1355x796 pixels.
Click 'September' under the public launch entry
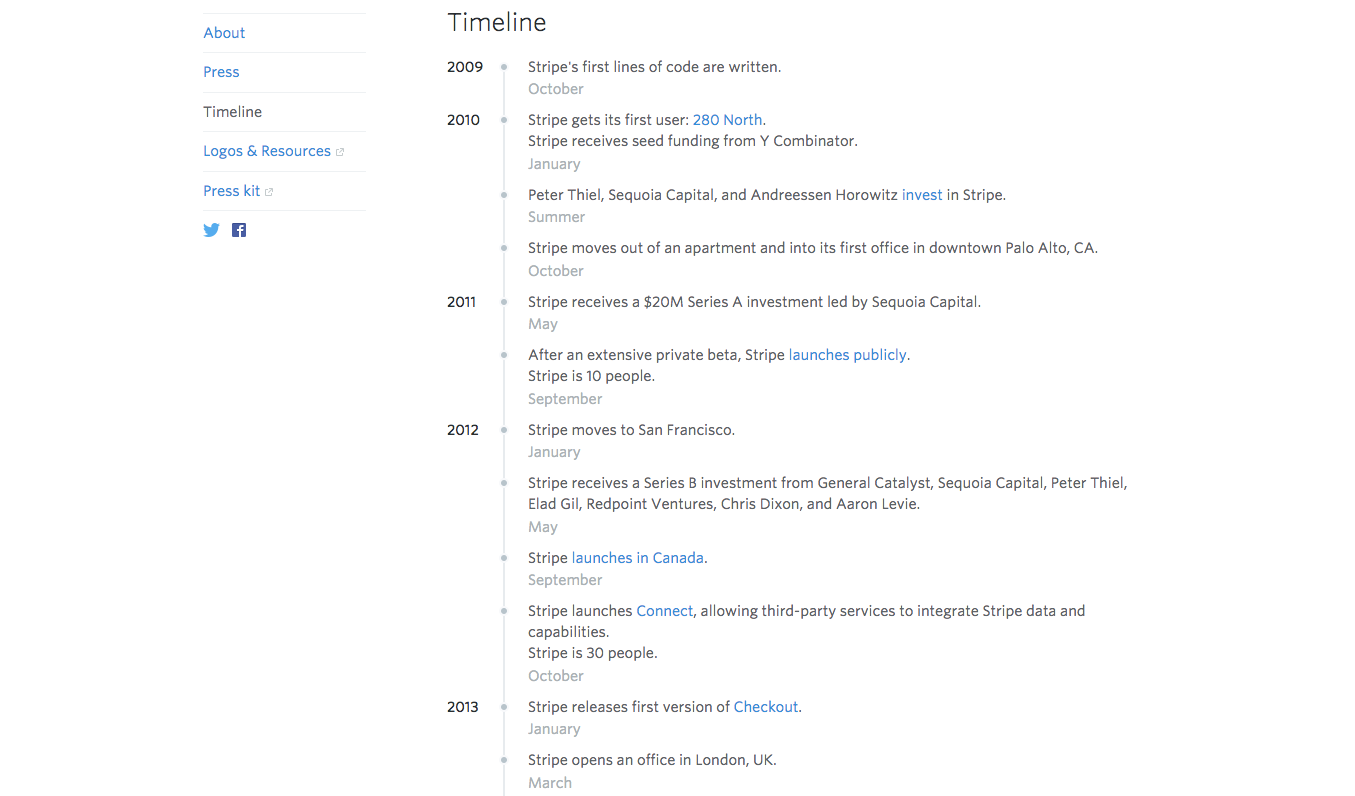click(565, 399)
